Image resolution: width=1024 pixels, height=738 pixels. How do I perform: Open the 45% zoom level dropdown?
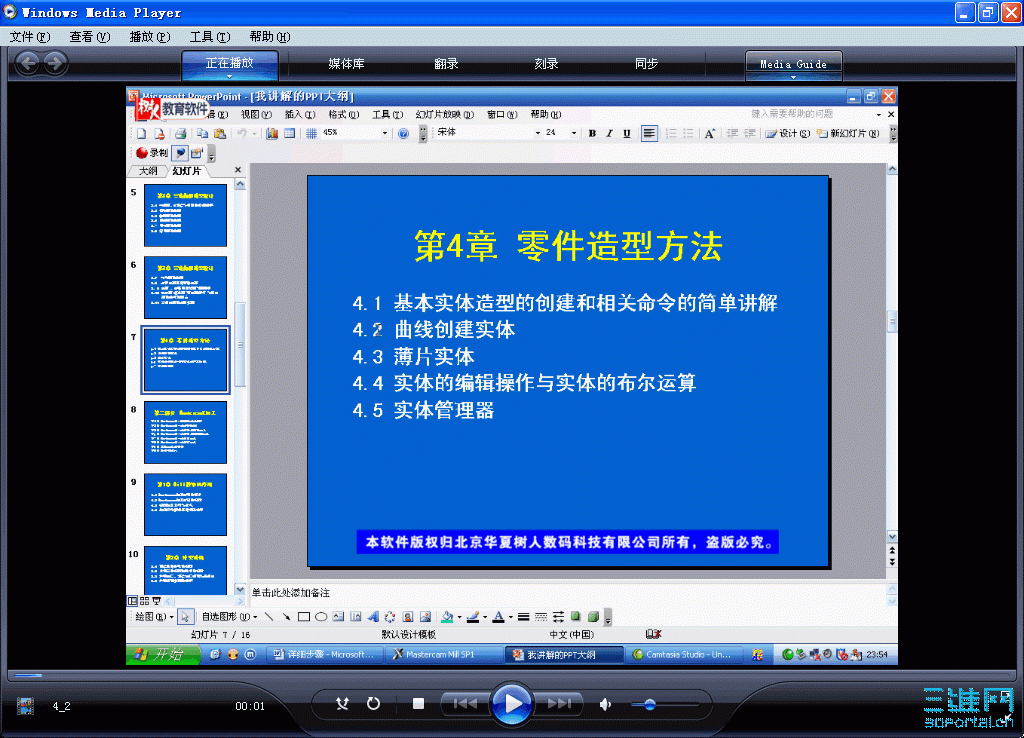(384, 133)
